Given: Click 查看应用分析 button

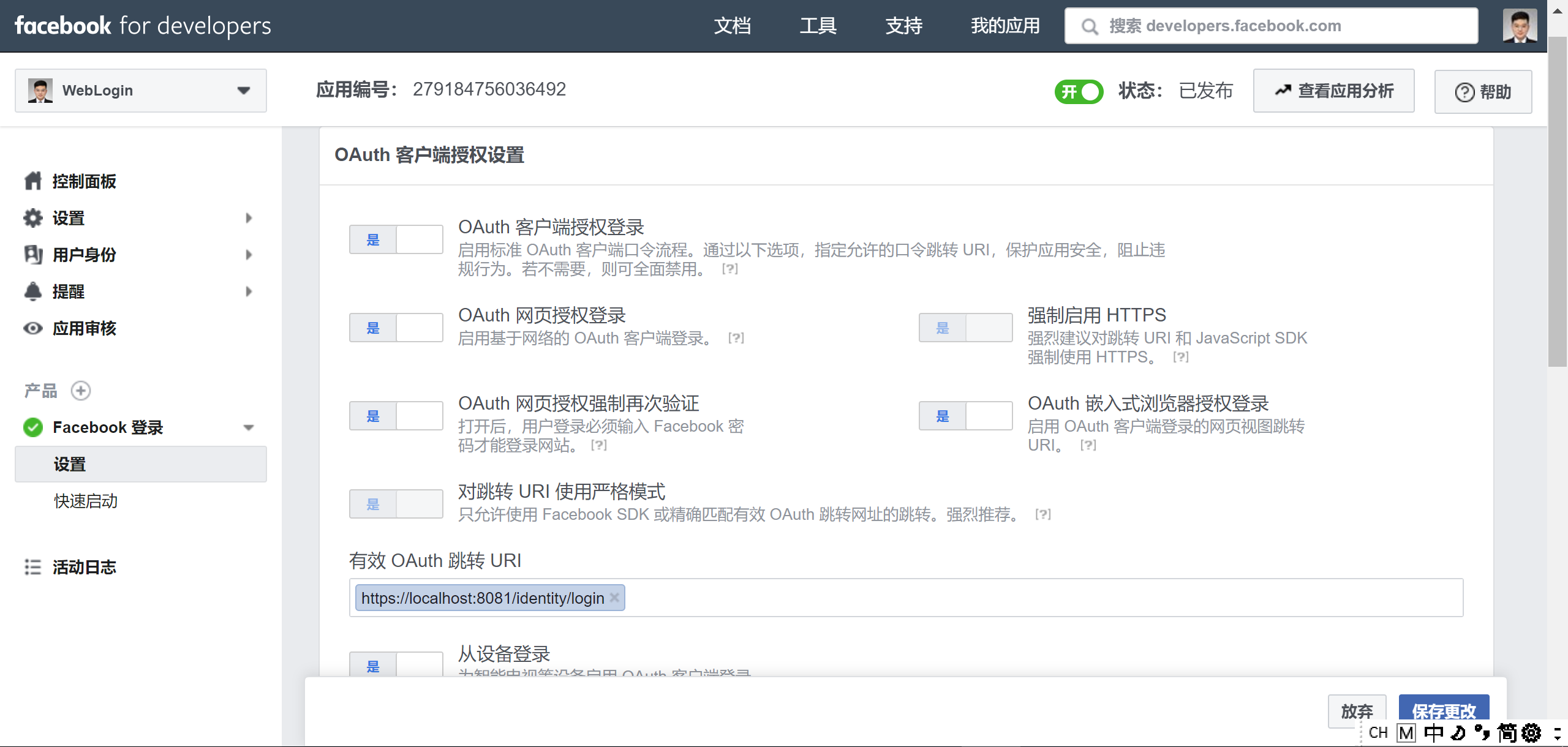Looking at the screenshot, I should tap(1334, 91).
